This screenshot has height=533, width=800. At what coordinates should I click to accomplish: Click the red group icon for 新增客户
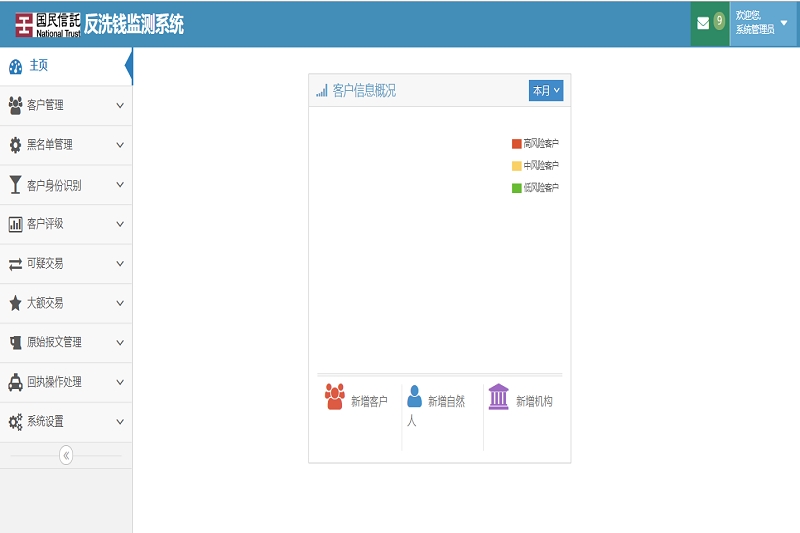335,396
